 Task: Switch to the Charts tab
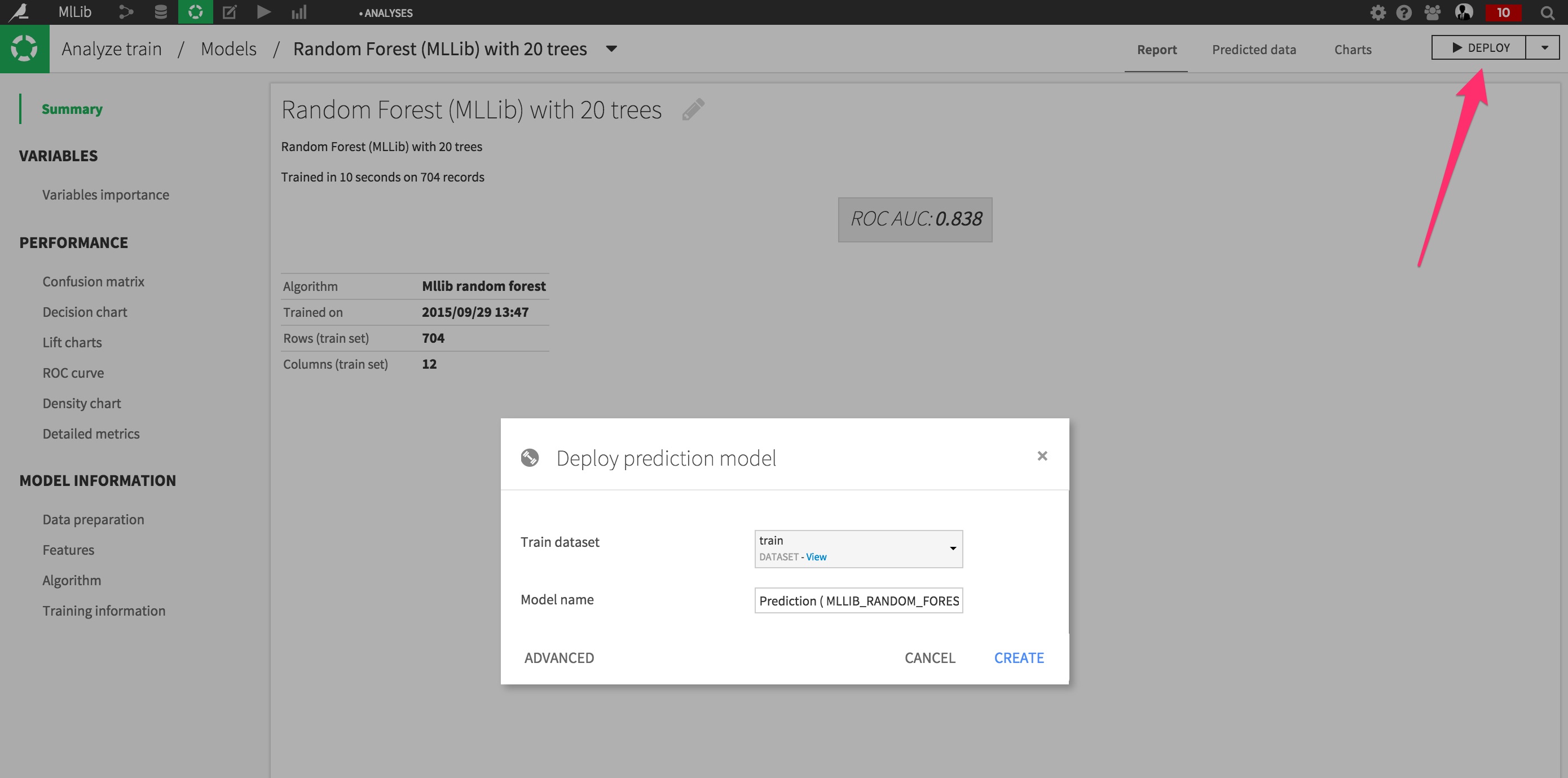(x=1353, y=49)
